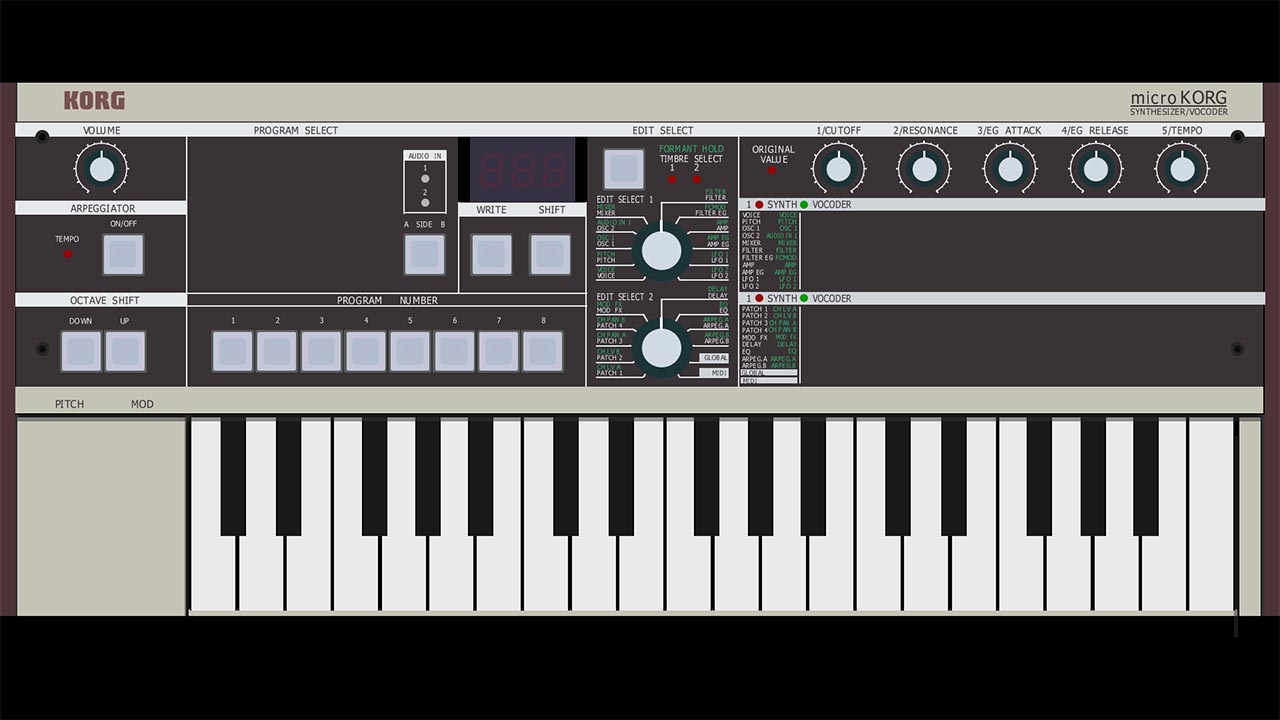The height and width of the screenshot is (720, 1280).
Task: Adjust the 1/Cutoff knob
Action: pyautogui.click(x=838, y=168)
